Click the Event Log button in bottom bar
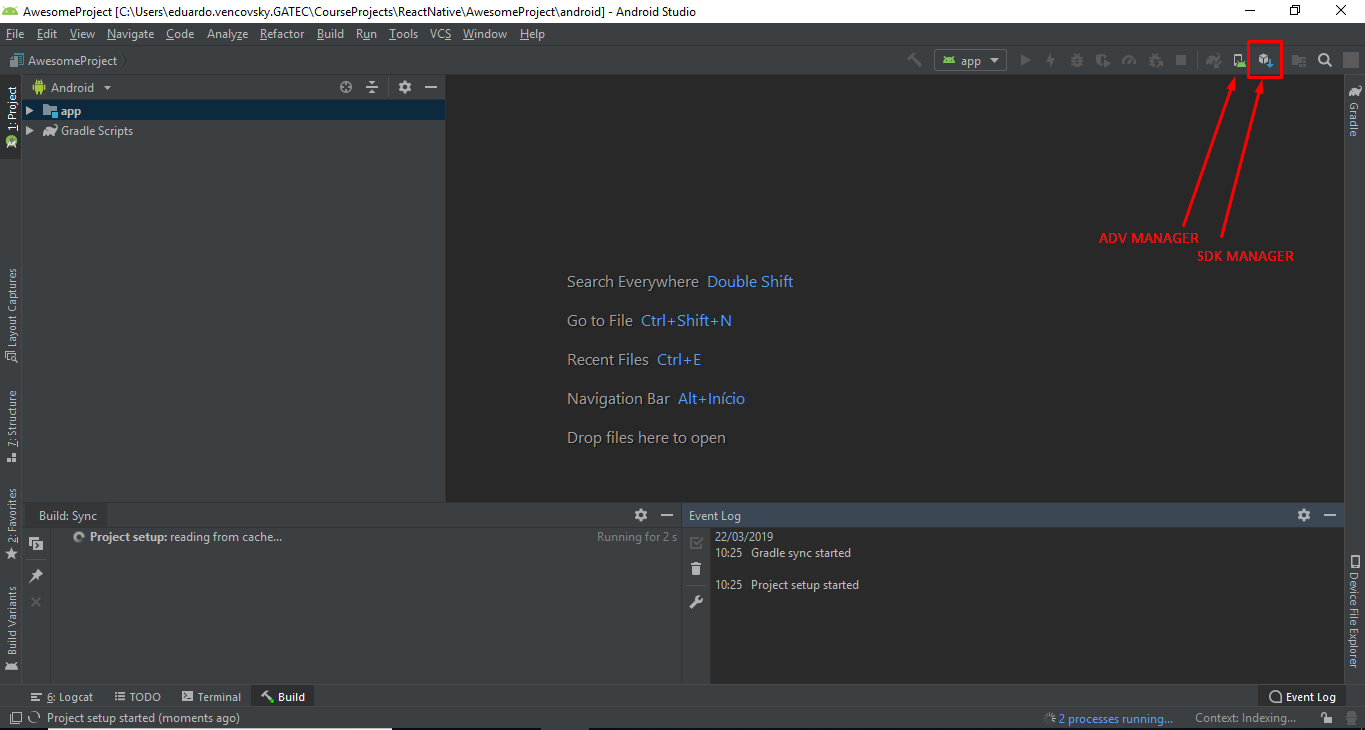This screenshot has width=1365, height=730. click(1302, 697)
